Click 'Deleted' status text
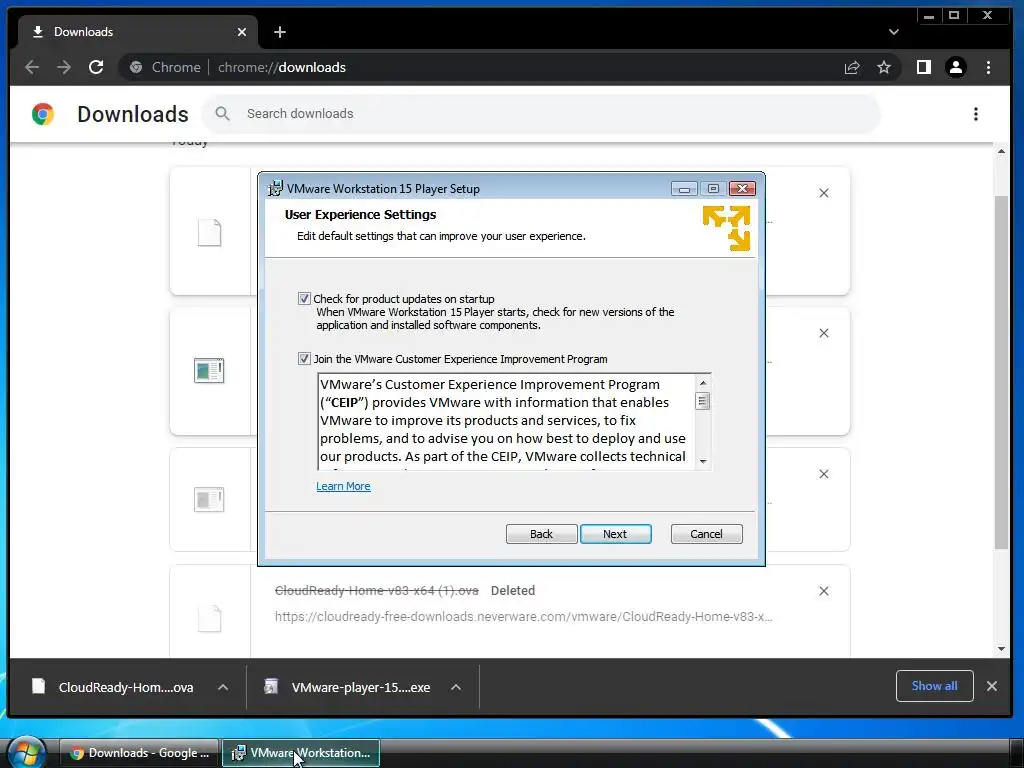Viewport: 1024px width, 768px height. 513,590
